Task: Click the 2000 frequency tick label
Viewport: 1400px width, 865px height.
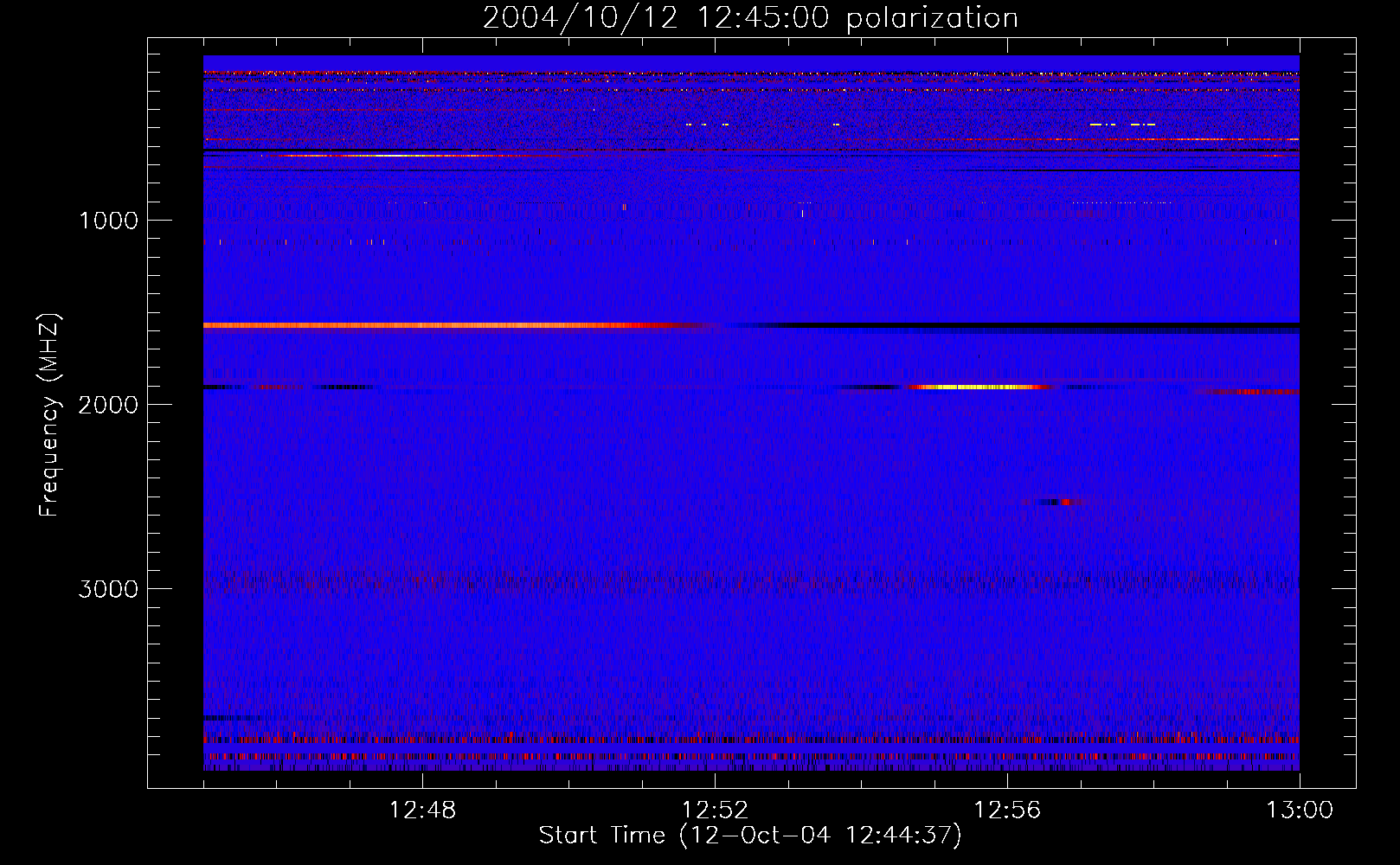Action: pos(108,405)
